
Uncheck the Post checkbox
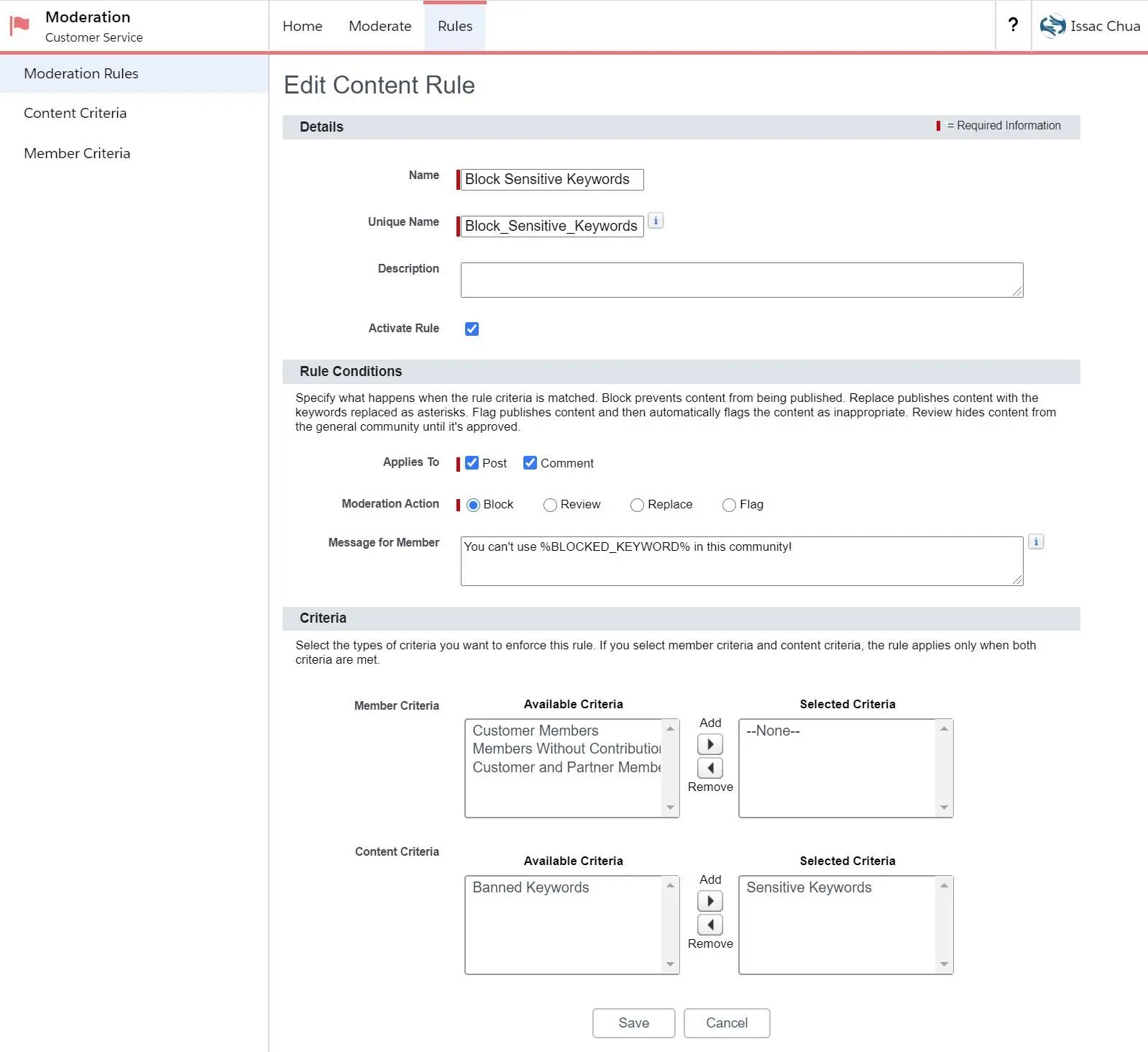[x=472, y=463]
